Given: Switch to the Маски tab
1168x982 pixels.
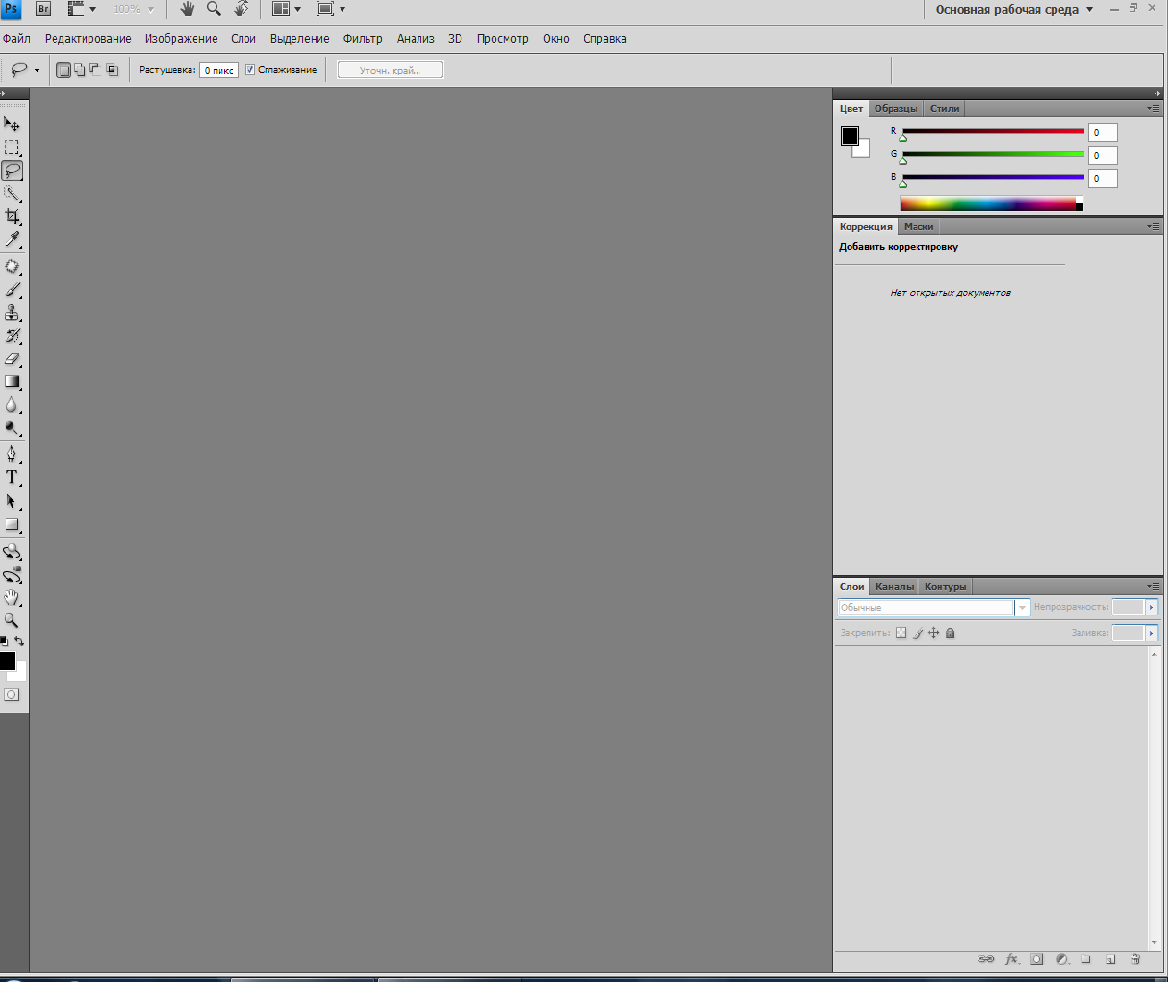Looking at the screenshot, I should tap(918, 227).
